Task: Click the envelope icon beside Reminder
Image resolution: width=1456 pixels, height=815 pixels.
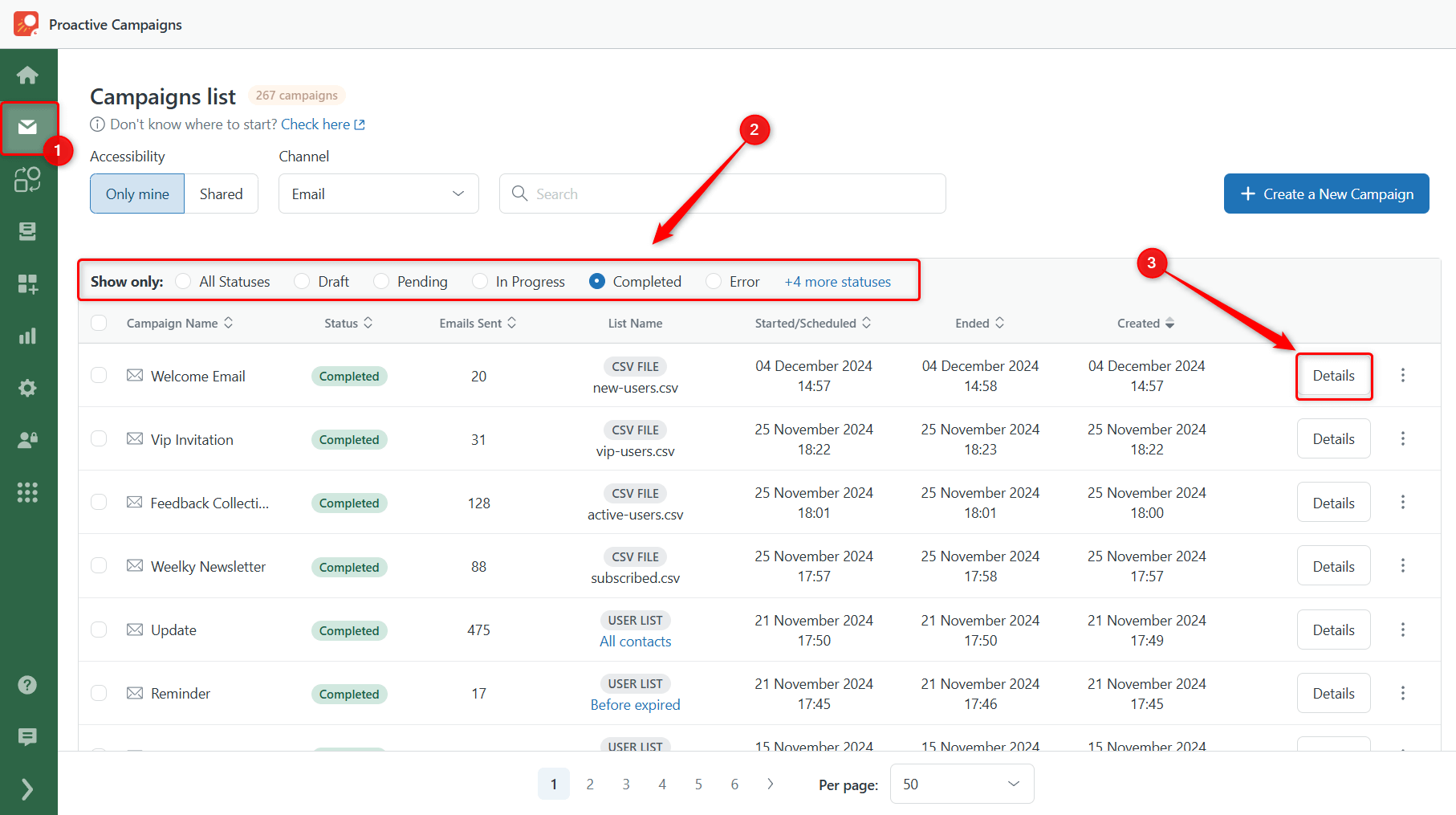Action: (x=135, y=693)
